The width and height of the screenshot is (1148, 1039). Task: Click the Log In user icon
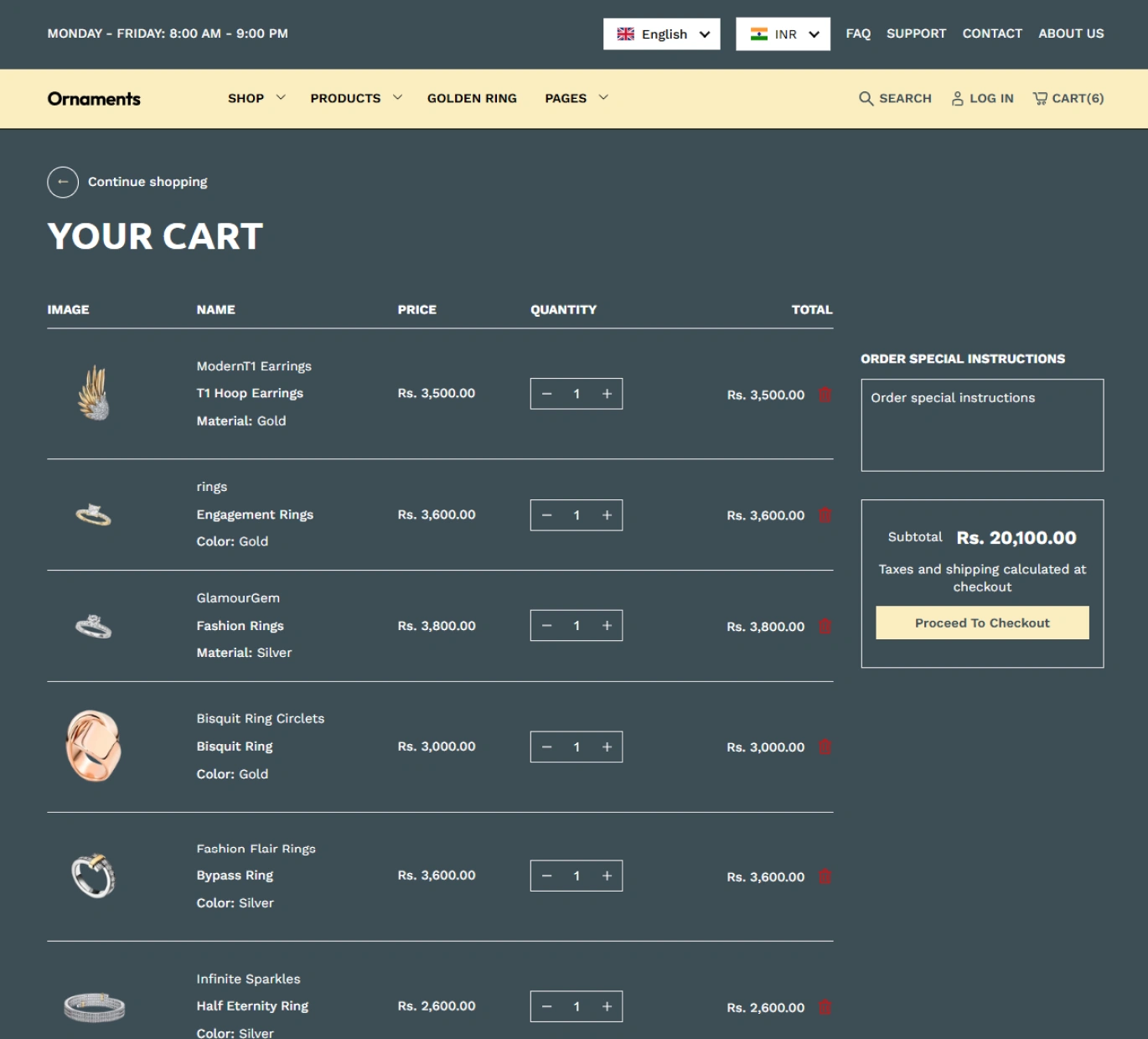(x=957, y=98)
